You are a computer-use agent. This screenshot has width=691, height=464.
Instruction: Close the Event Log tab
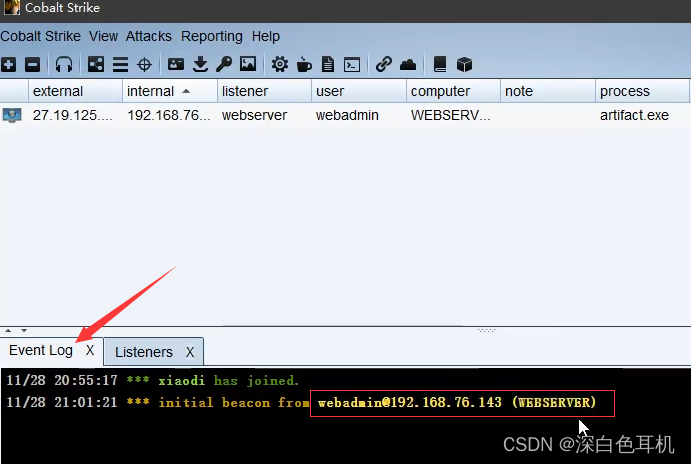tap(90, 350)
